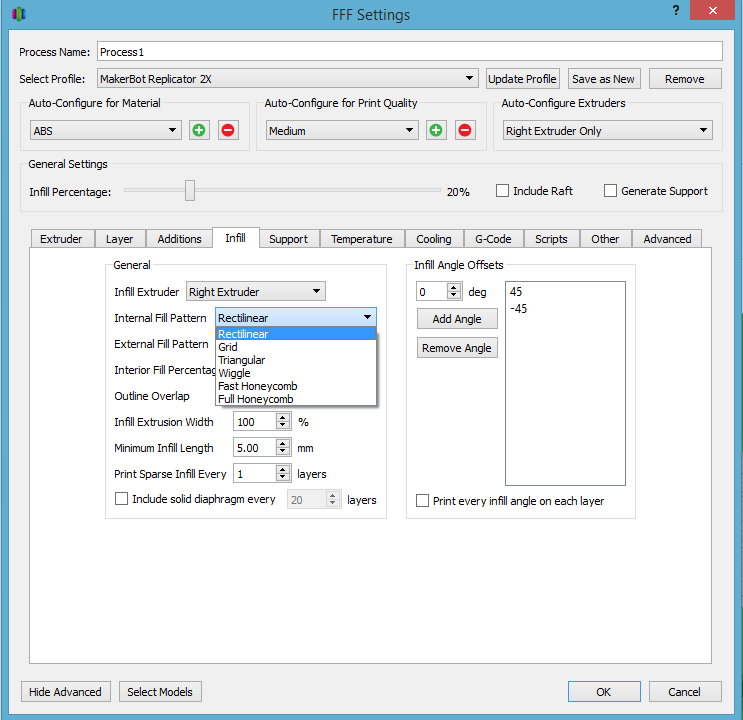
Task: Enable the Include Raft checkbox
Action: [502, 191]
